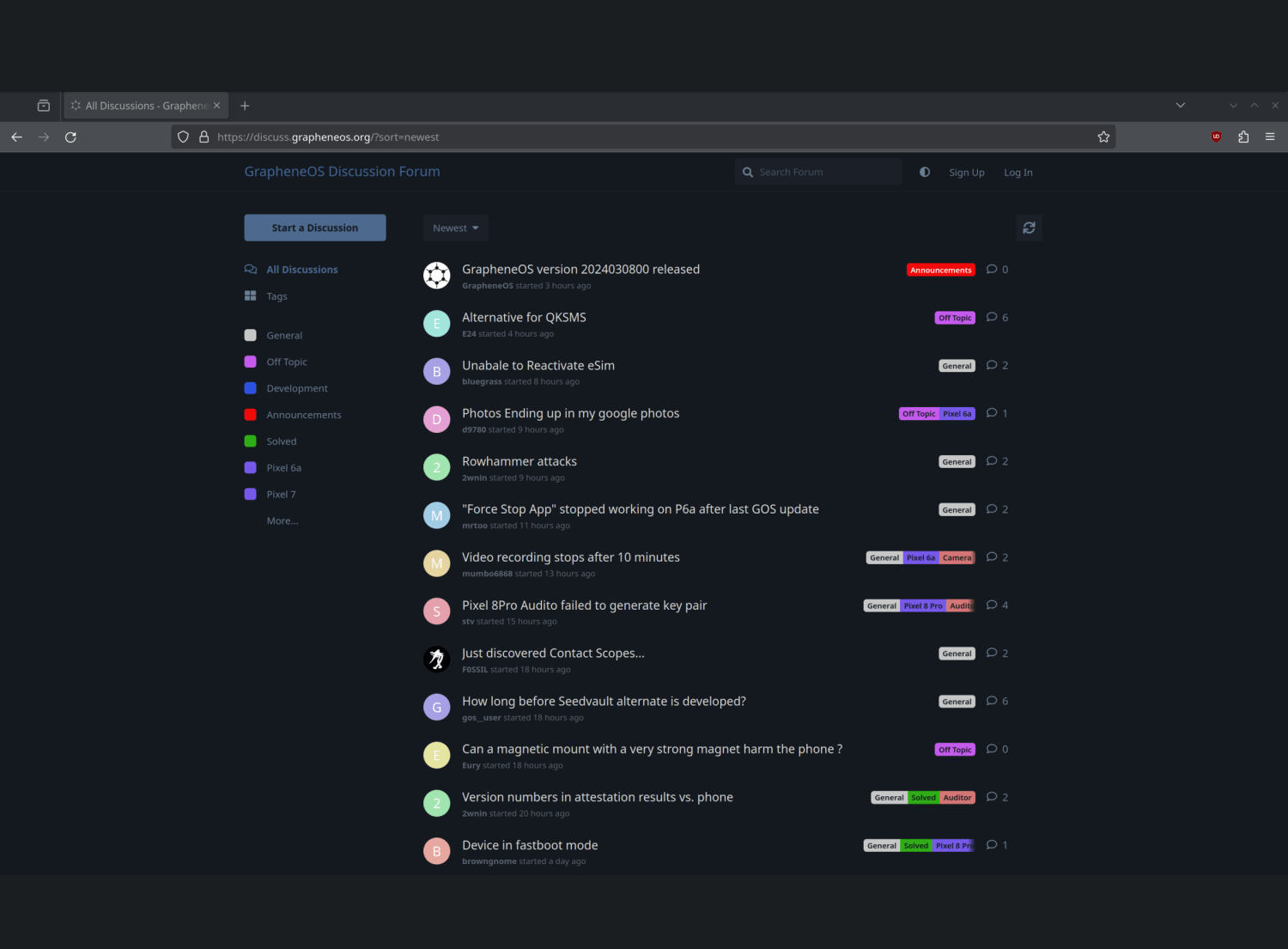Open GrapheneOS version 2024030800 released thread
Viewport: 1288px width, 949px height.
580,270
